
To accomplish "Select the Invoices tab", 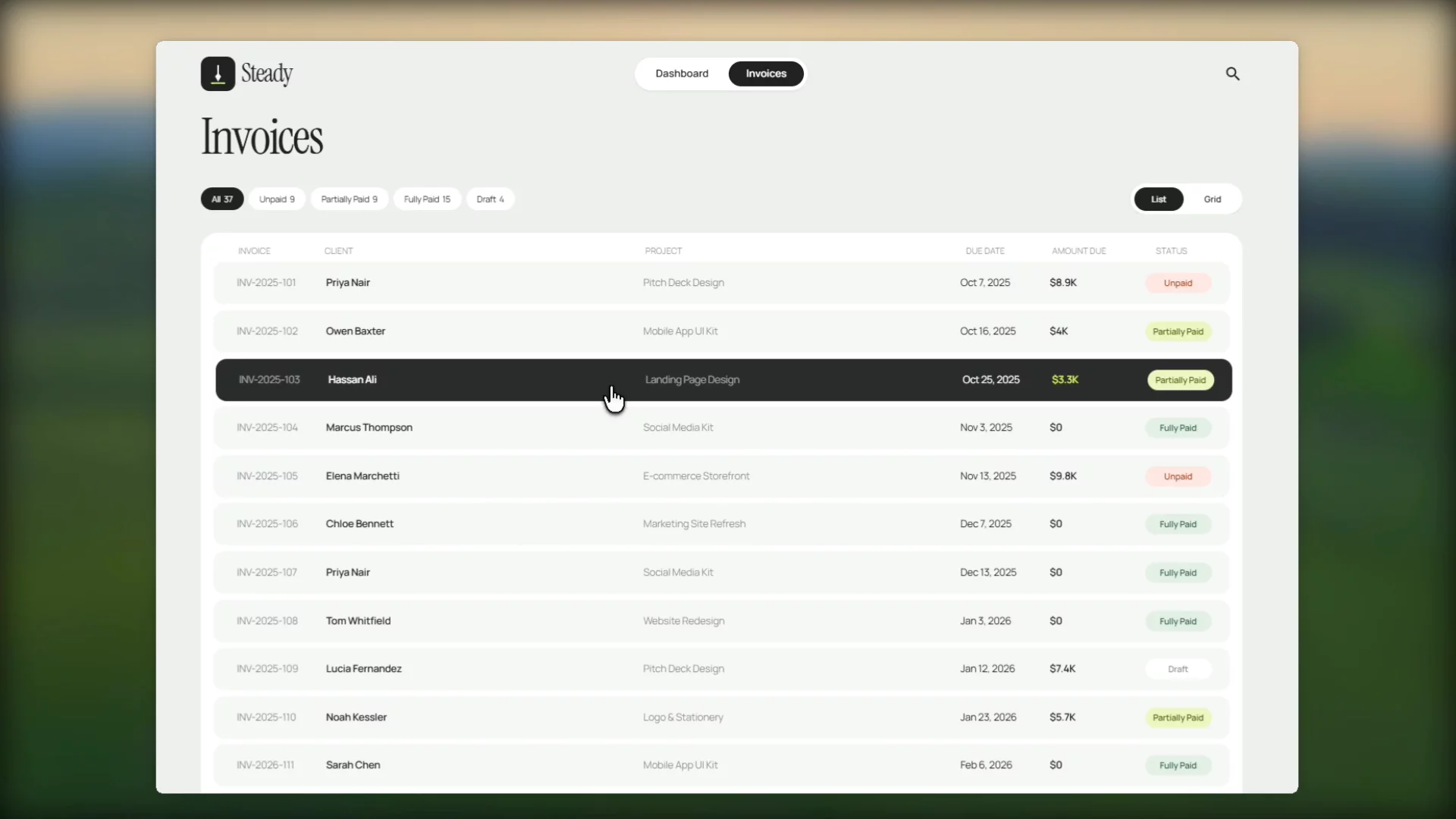I will [x=766, y=74].
